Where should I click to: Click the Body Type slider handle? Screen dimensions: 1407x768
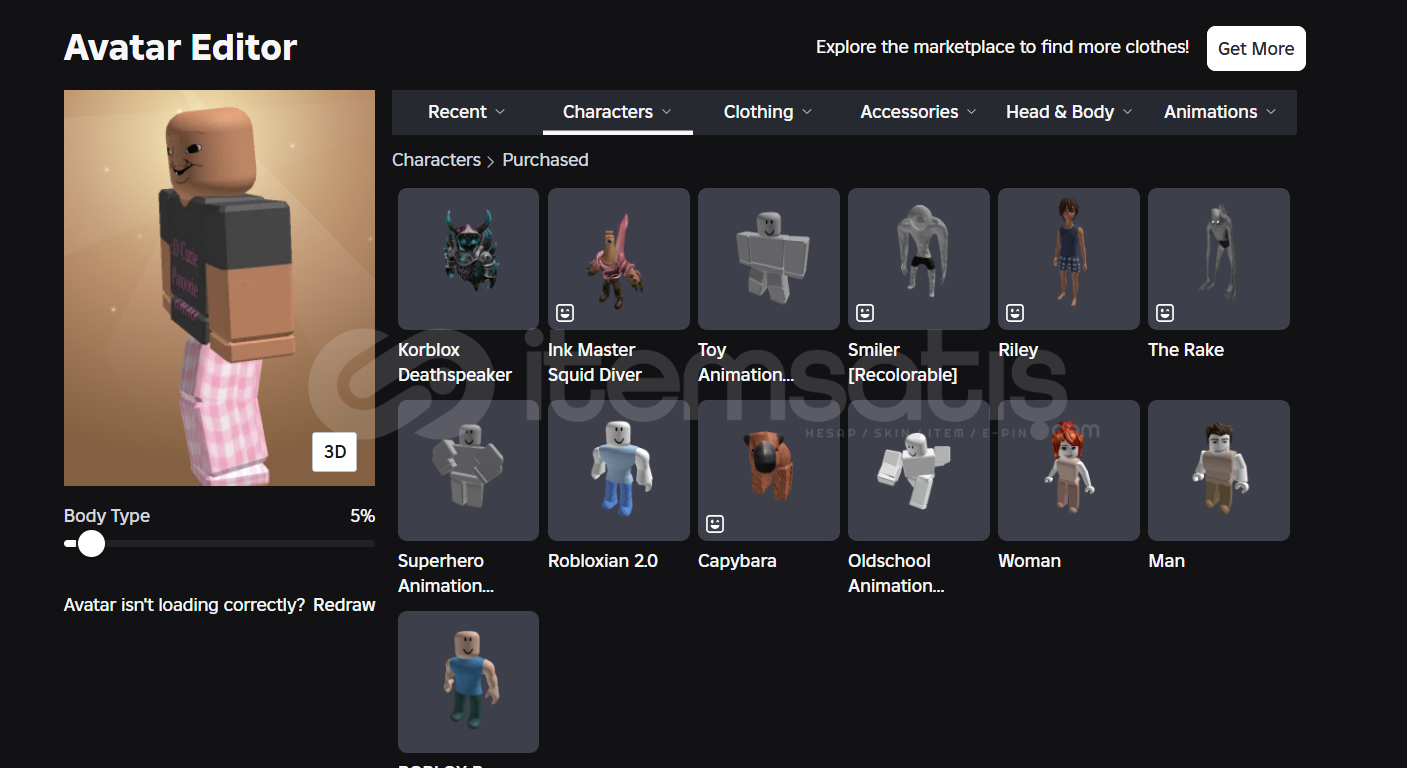(91, 543)
